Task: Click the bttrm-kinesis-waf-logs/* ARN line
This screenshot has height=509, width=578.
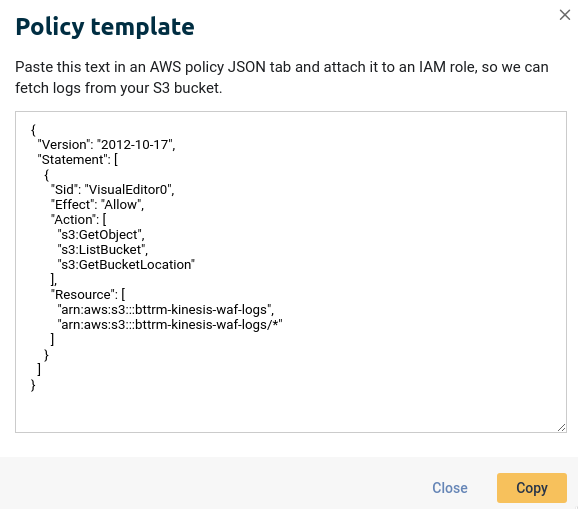Action: (x=170, y=325)
